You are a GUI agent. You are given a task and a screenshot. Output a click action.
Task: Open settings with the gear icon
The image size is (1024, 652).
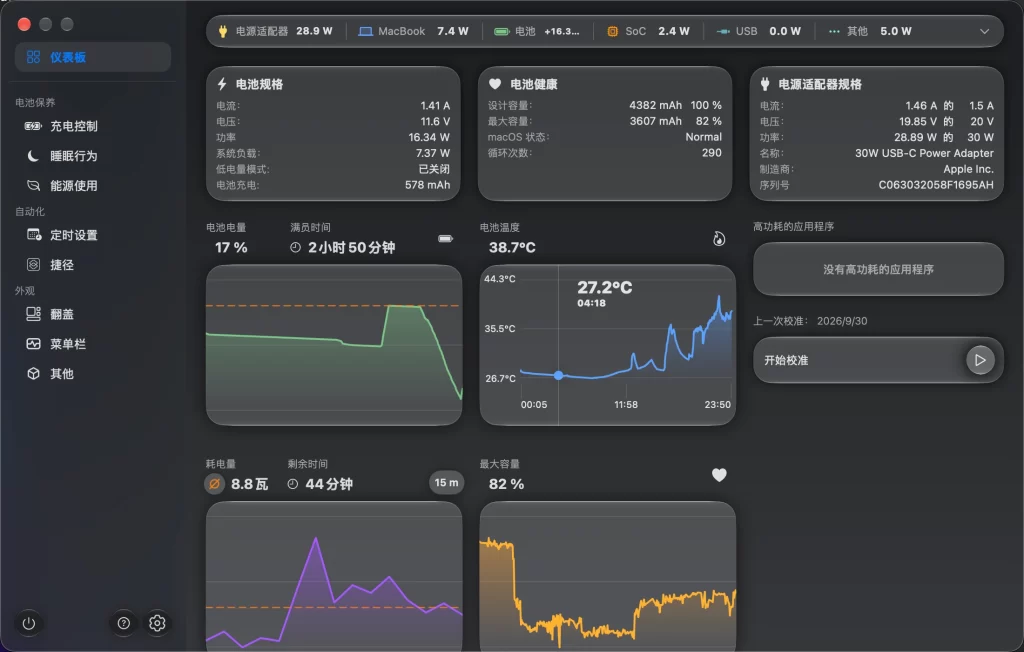coord(157,623)
